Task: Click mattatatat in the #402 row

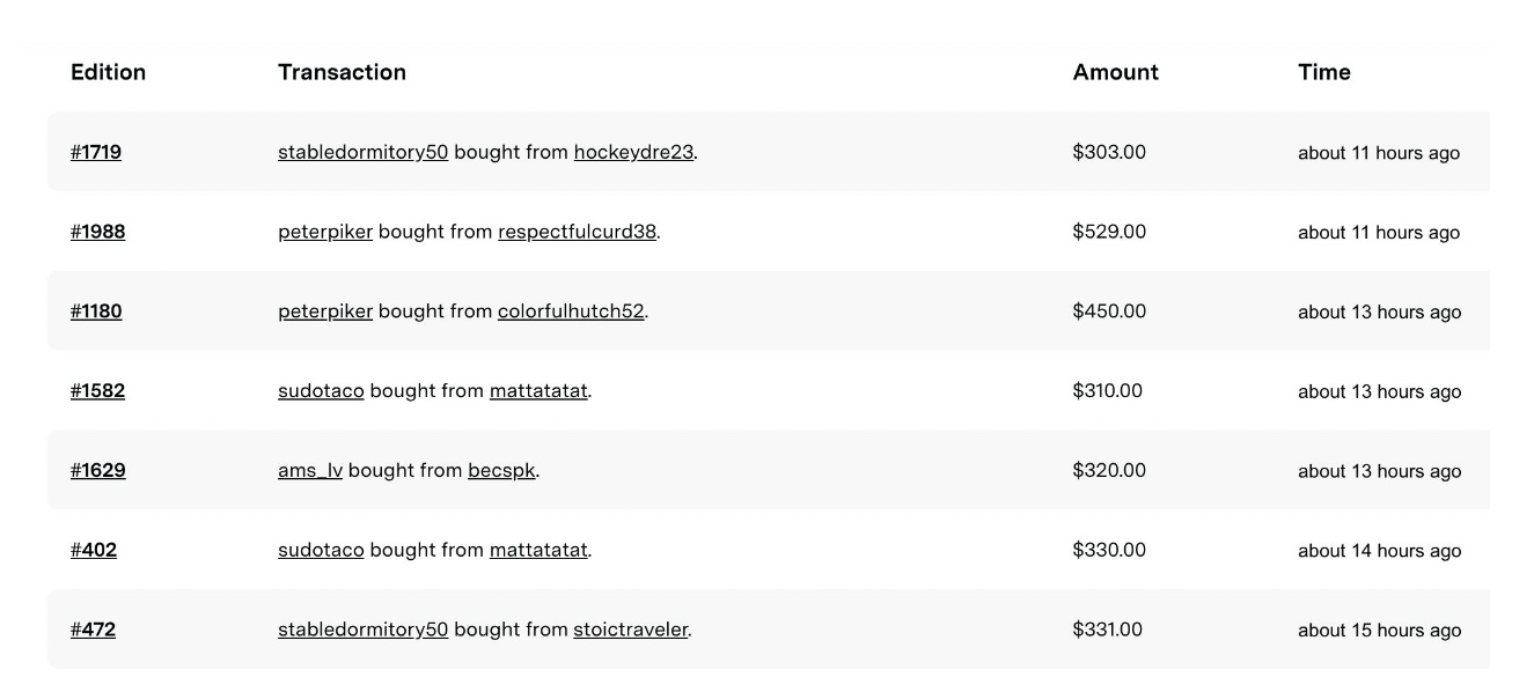Action: pyautogui.click(x=538, y=550)
